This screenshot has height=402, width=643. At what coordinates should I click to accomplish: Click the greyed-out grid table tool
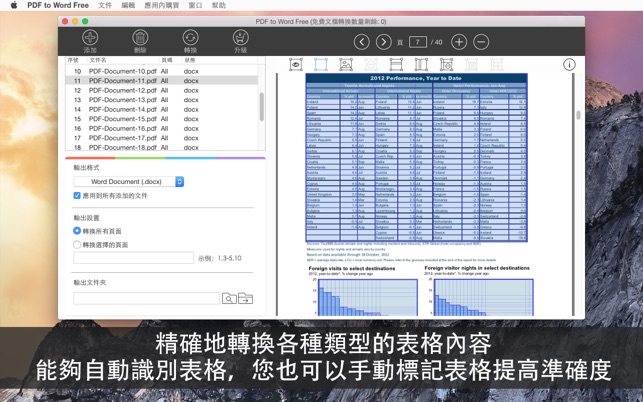coord(496,64)
